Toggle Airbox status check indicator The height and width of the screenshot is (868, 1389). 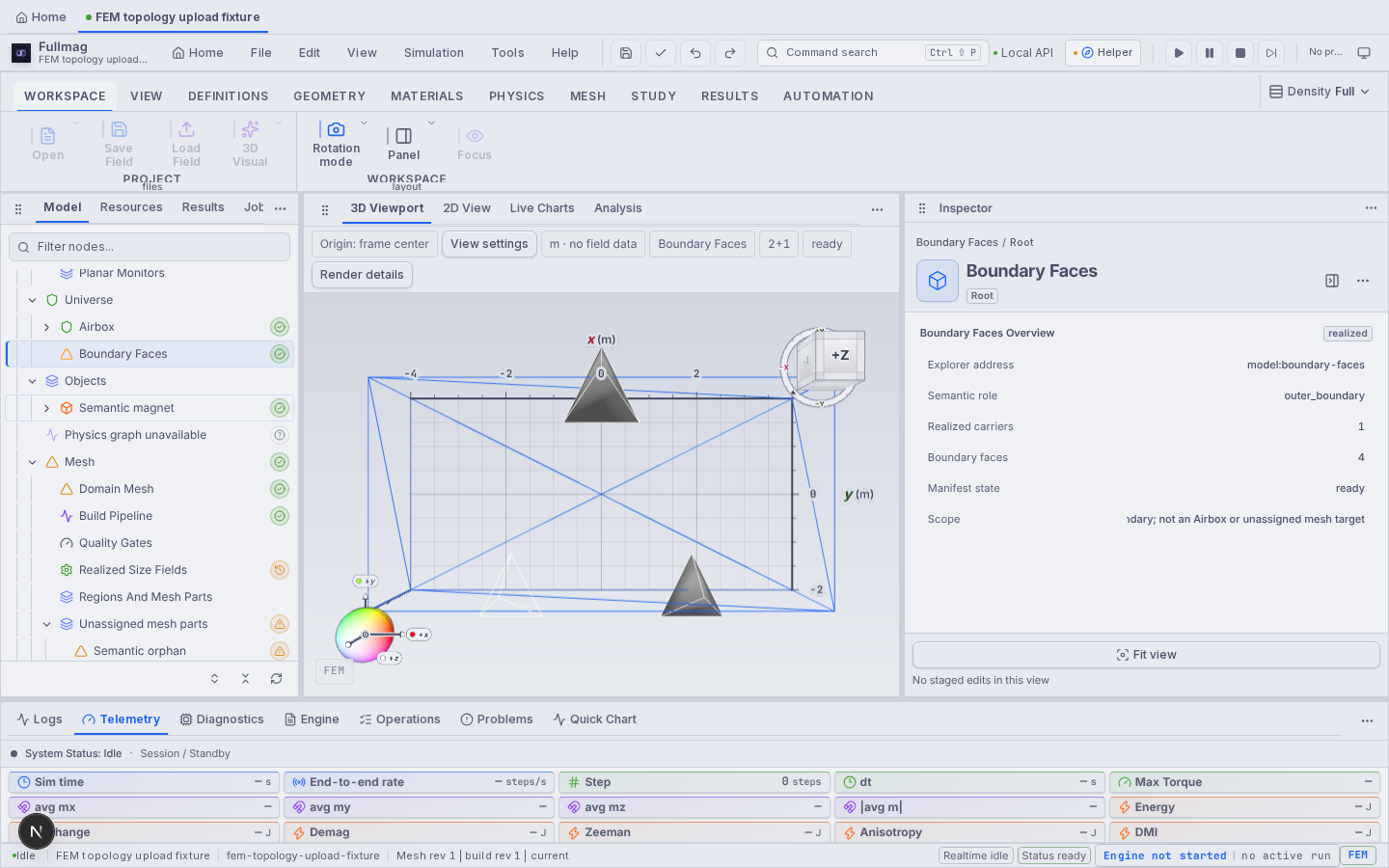(x=280, y=327)
